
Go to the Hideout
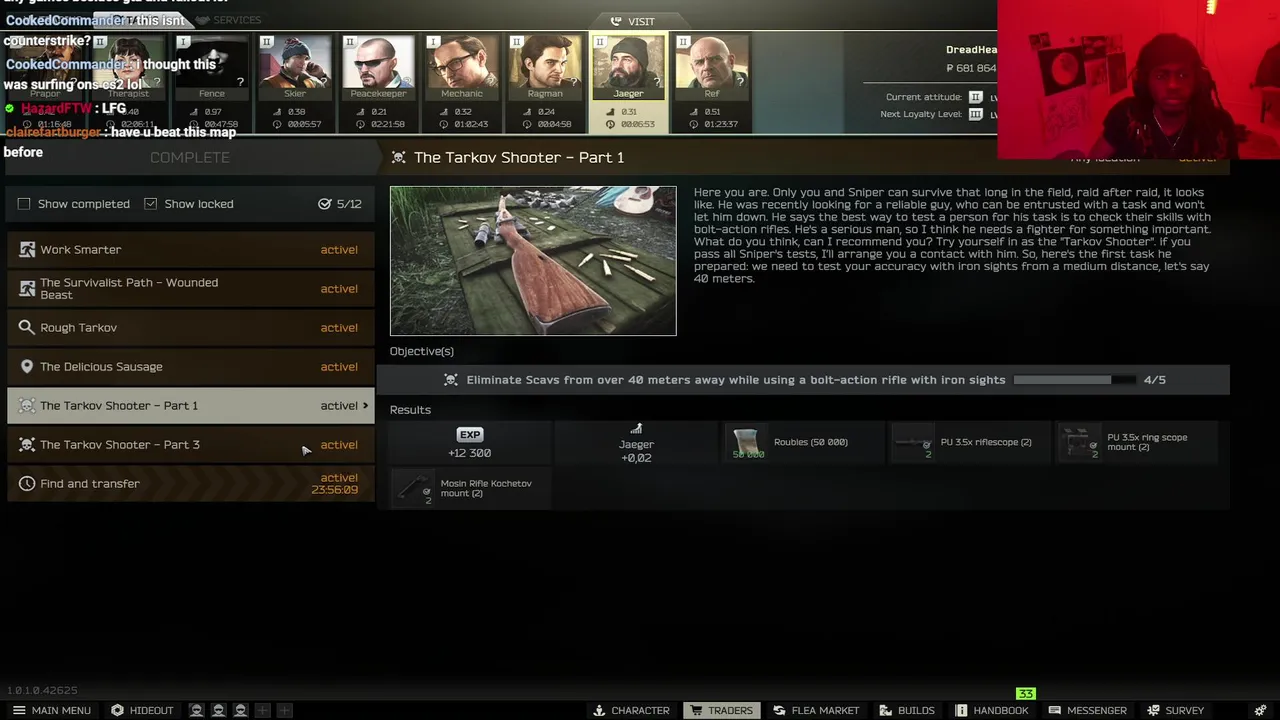[x=141, y=710]
